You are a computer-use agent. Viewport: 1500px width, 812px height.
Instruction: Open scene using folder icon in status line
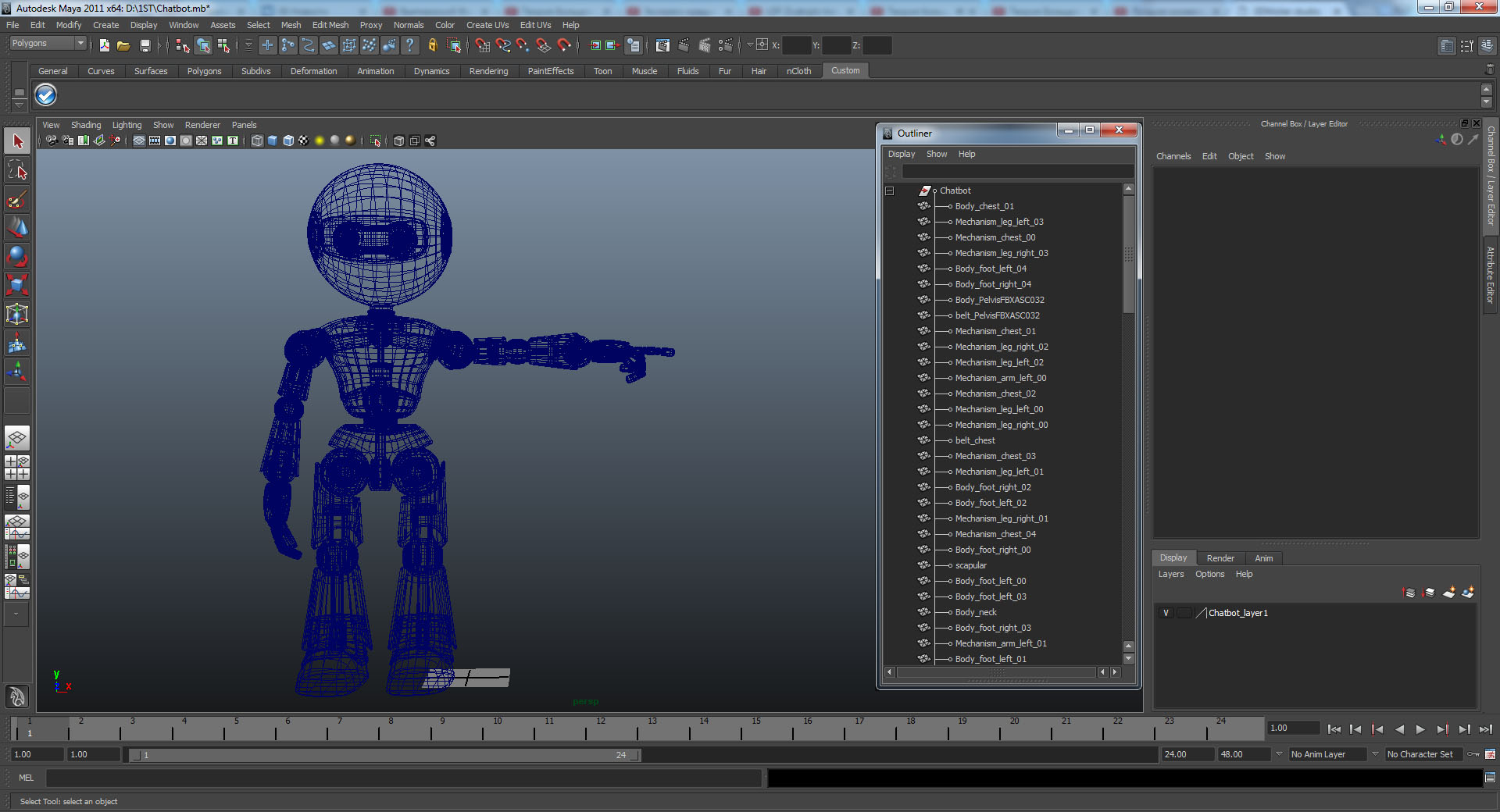[x=123, y=45]
